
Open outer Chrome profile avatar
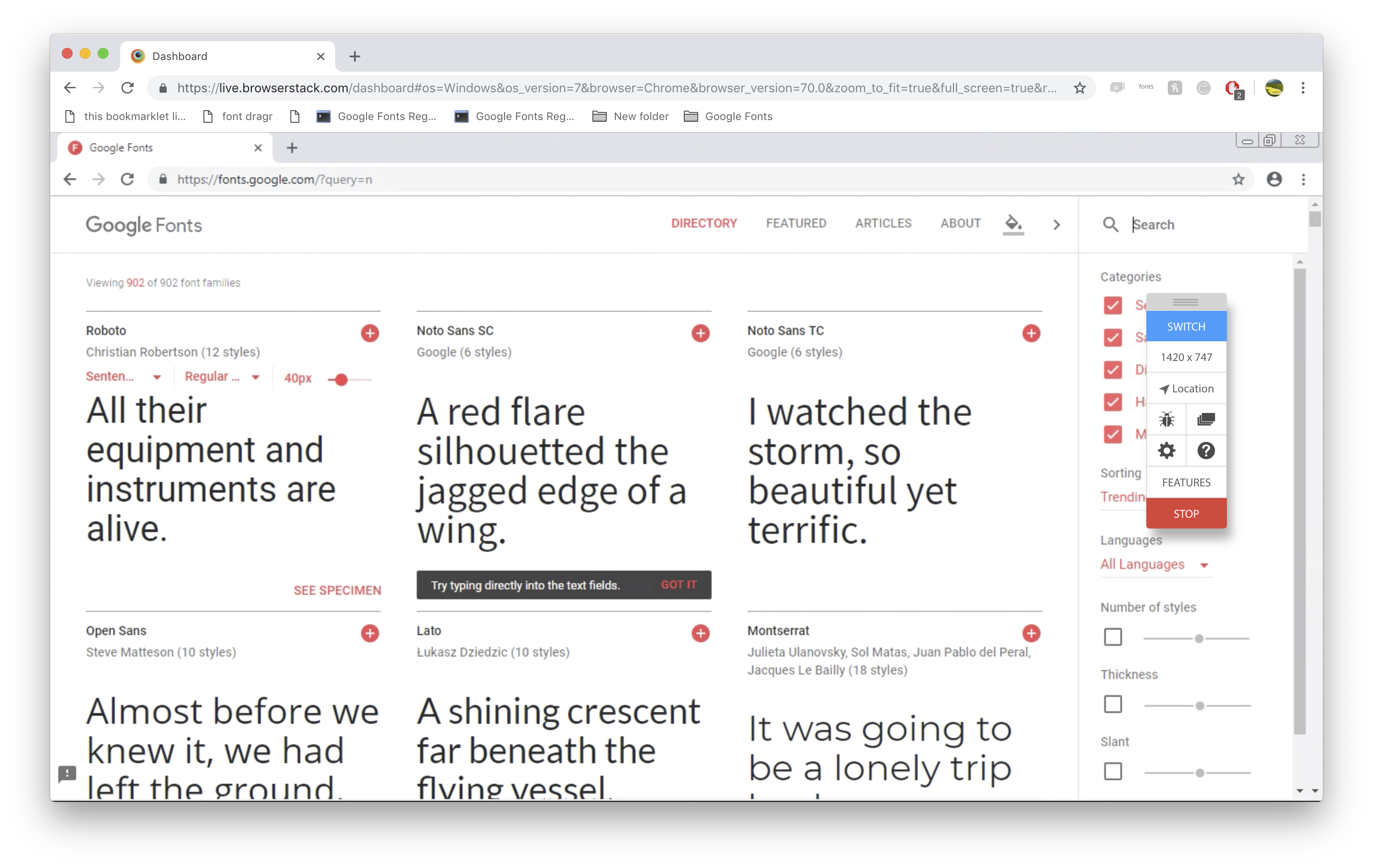(1274, 88)
